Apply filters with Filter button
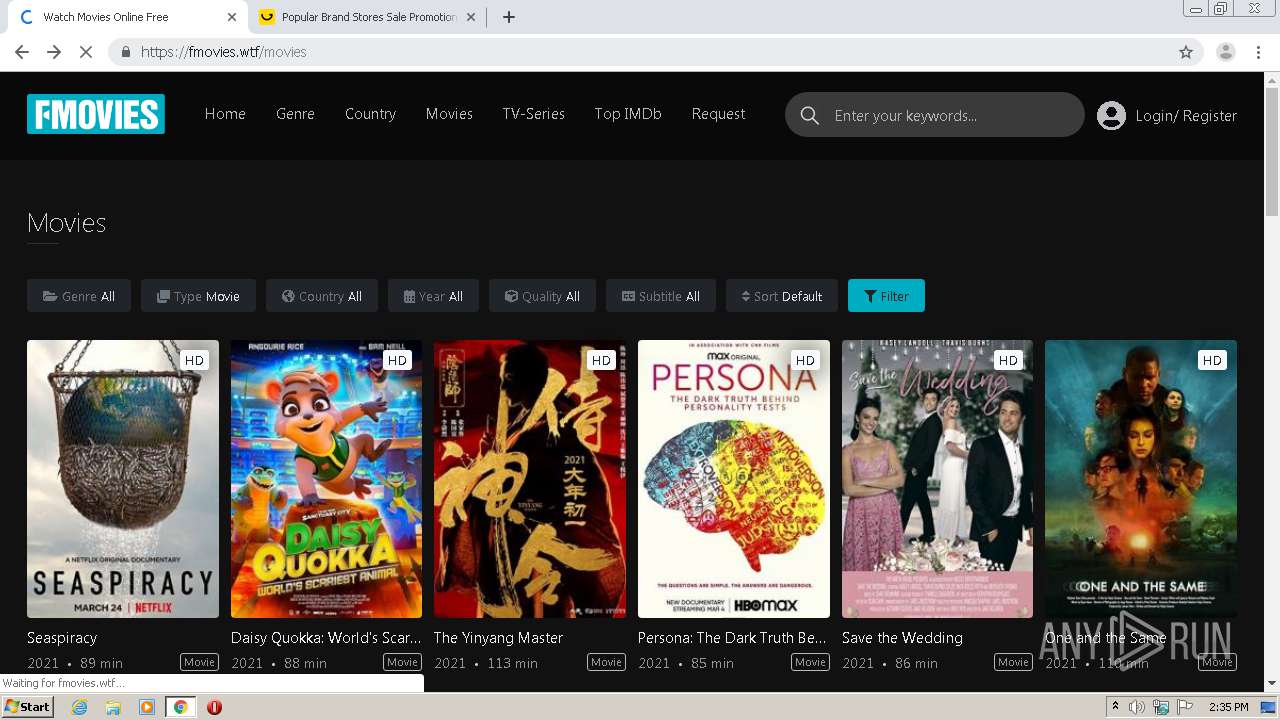The height and width of the screenshot is (720, 1280). coord(886,296)
